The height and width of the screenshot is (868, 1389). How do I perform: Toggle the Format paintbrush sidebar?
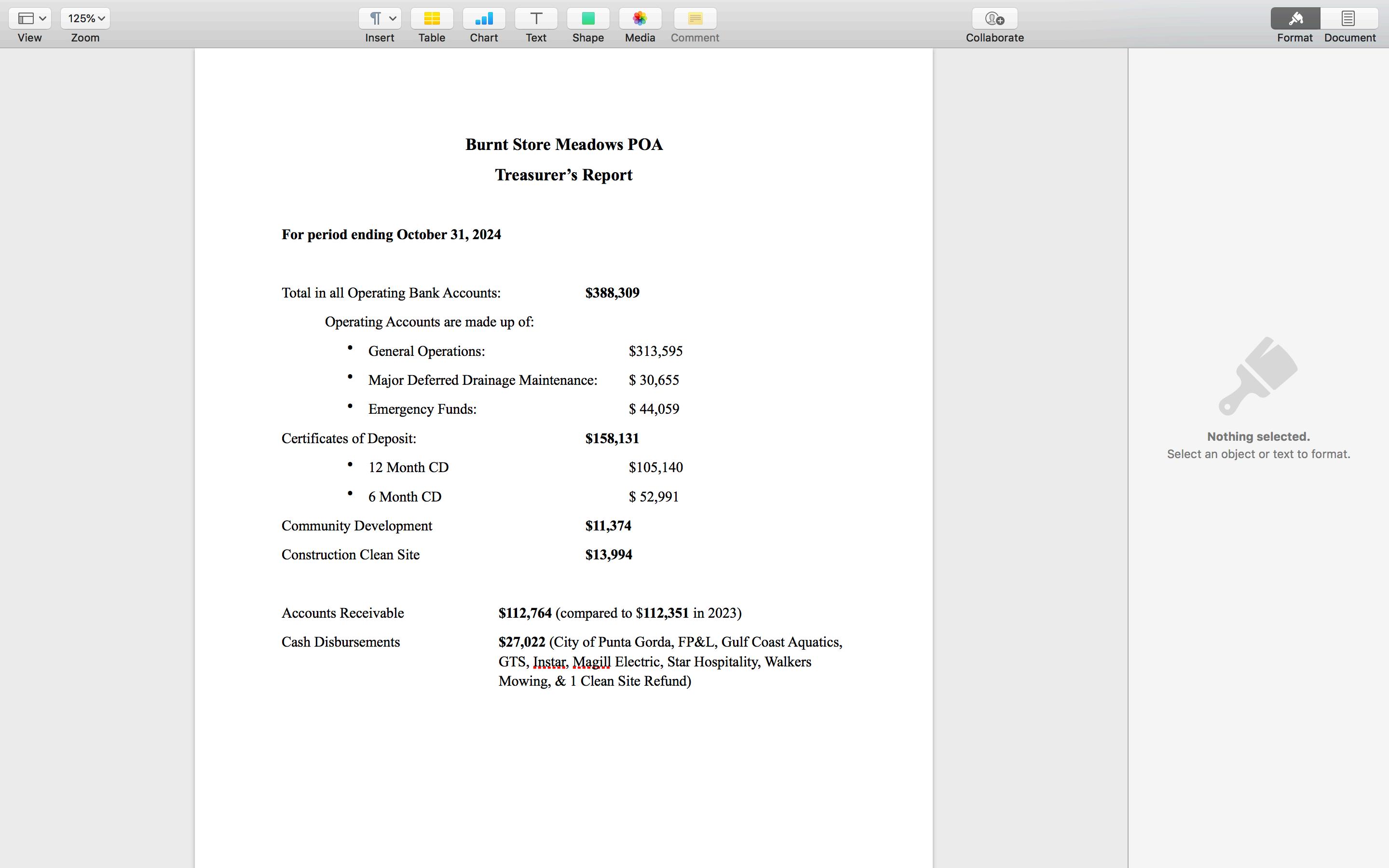click(1295, 18)
